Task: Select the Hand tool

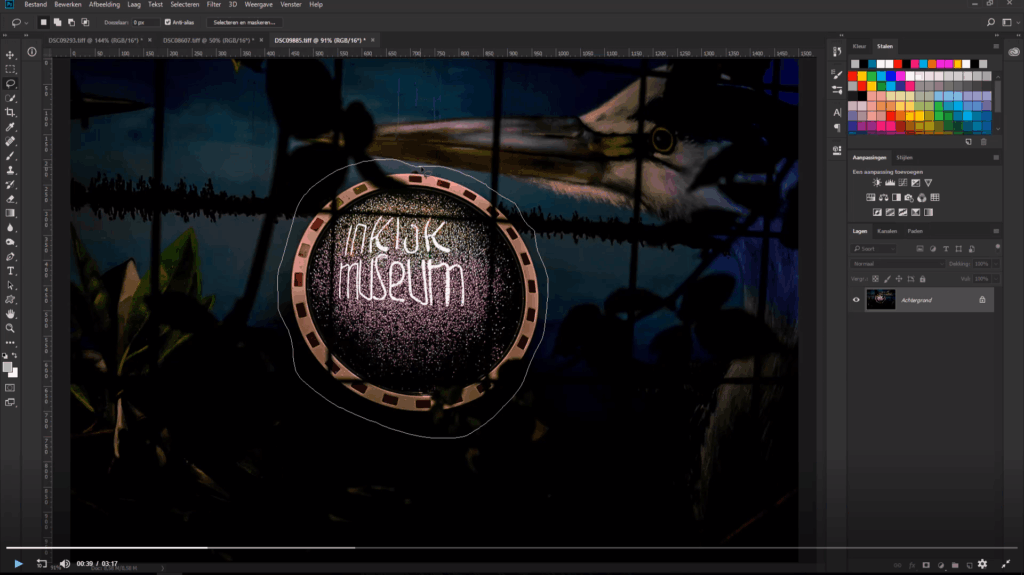Action: (x=10, y=314)
